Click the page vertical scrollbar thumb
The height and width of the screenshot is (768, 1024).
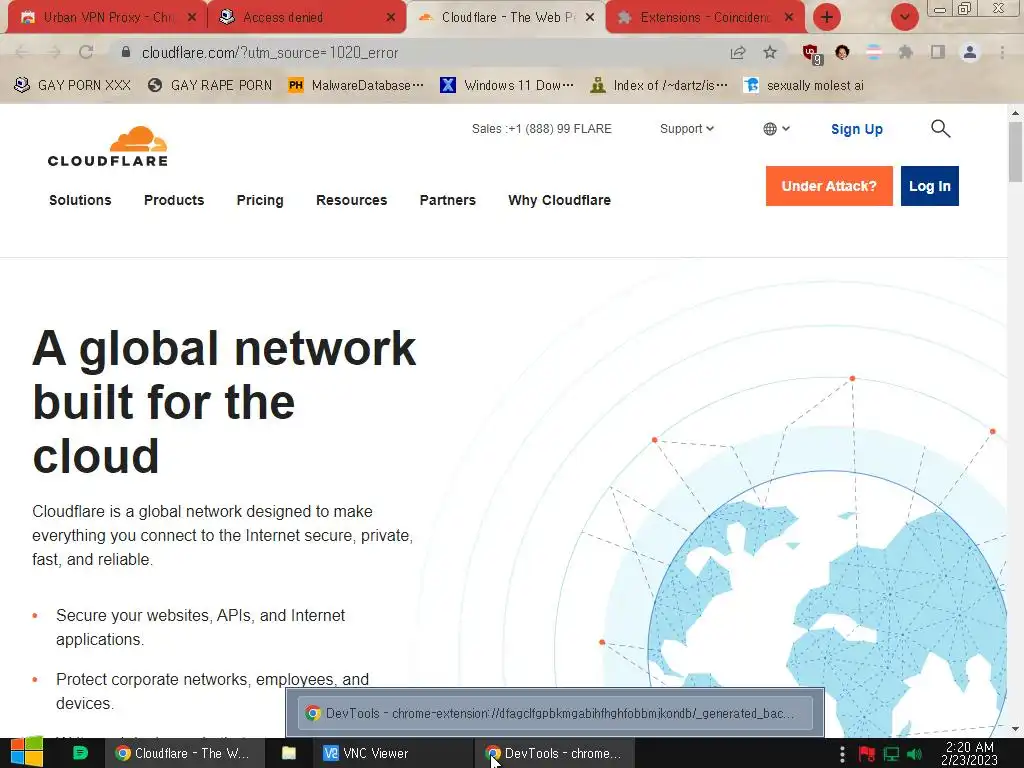[1015, 152]
